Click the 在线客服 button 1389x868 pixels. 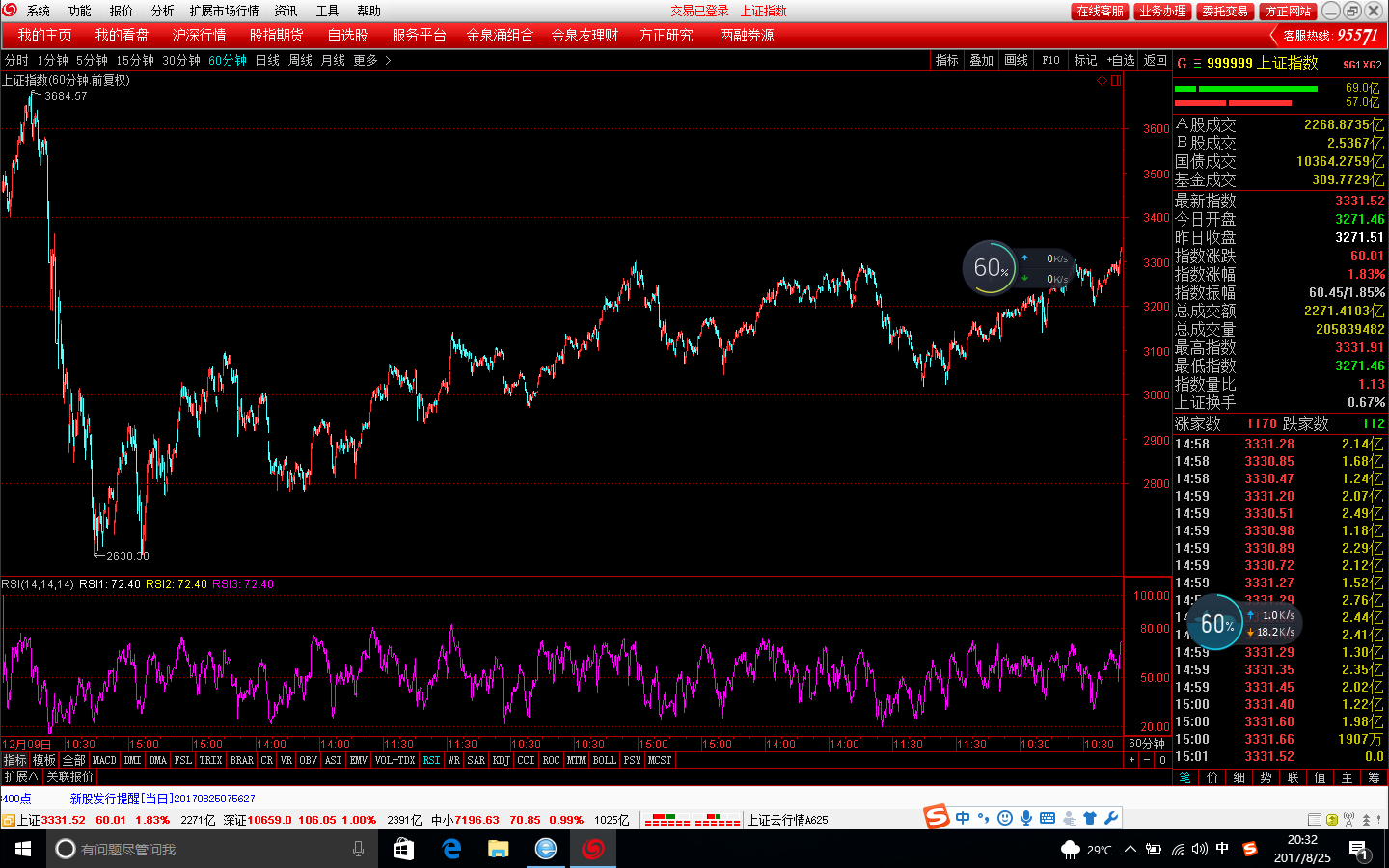click(1101, 11)
